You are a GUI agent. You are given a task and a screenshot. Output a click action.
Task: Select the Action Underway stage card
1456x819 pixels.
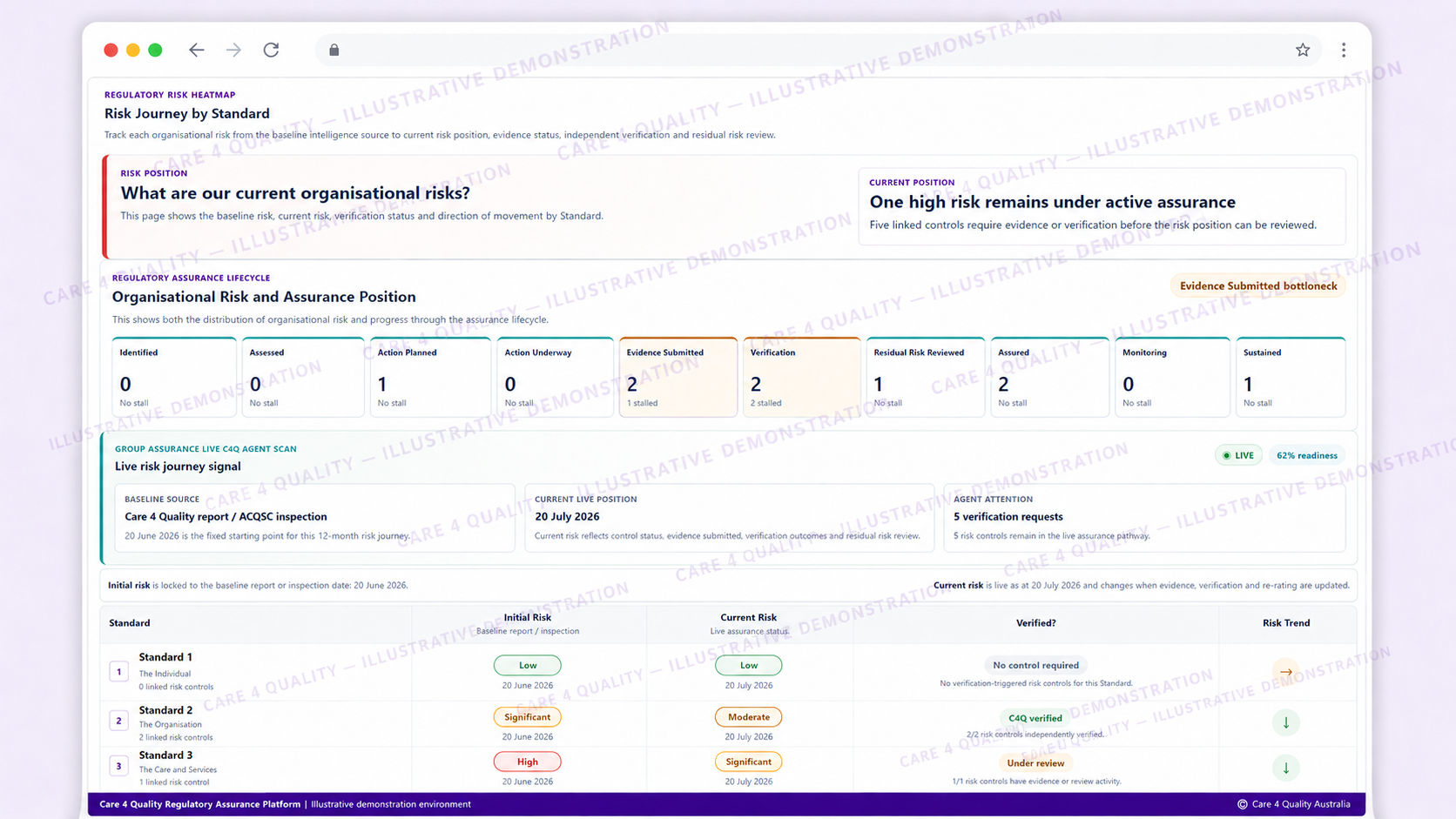555,377
